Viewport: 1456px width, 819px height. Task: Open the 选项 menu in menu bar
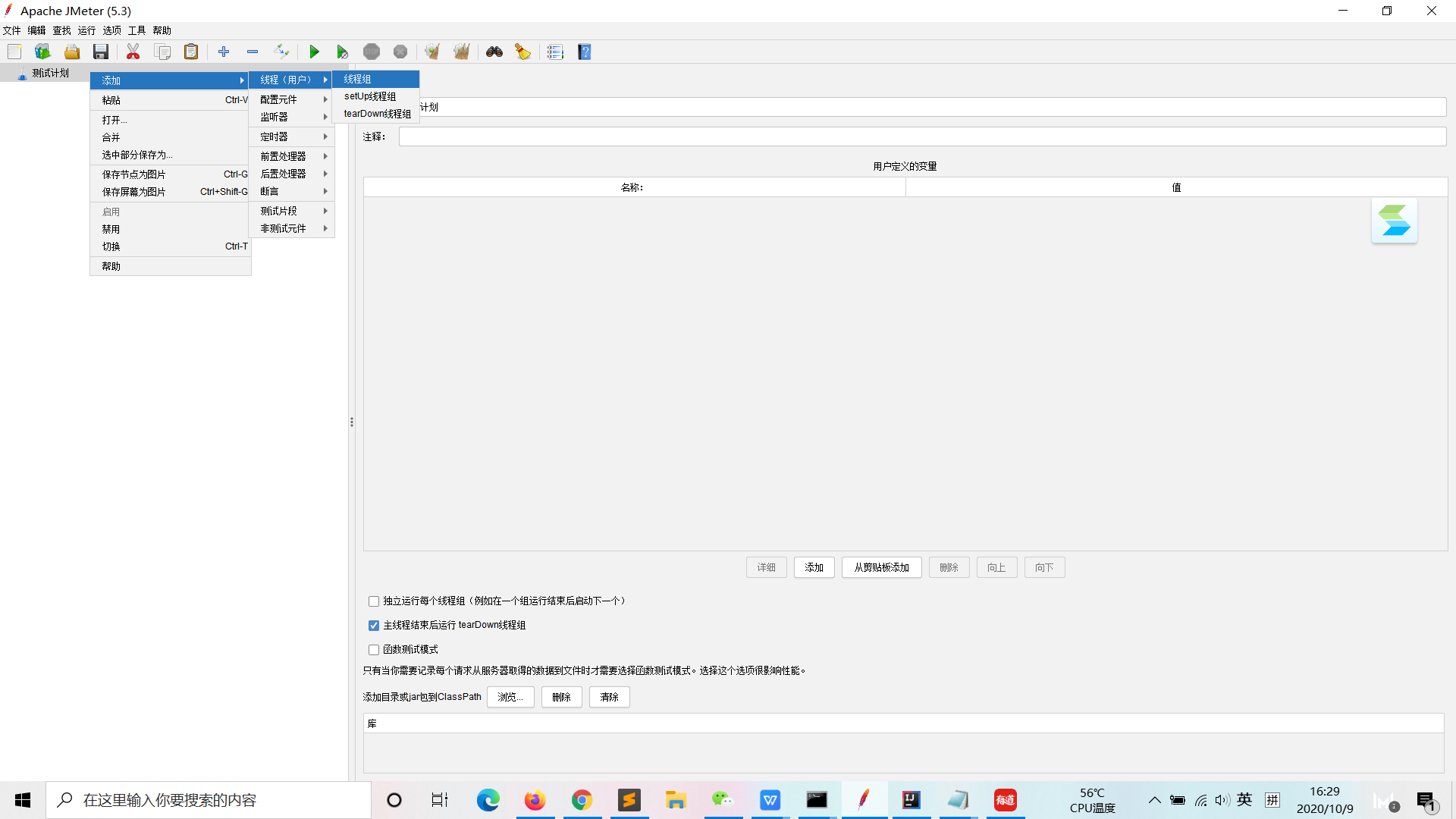111,30
